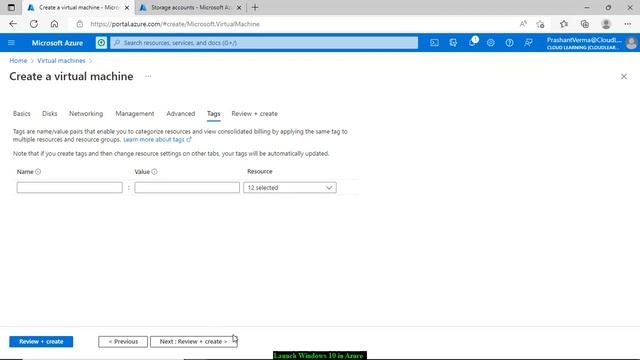The width and height of the screenshot is (640, 360).
Task: Click the browser address bar URL
Action: 175,24
